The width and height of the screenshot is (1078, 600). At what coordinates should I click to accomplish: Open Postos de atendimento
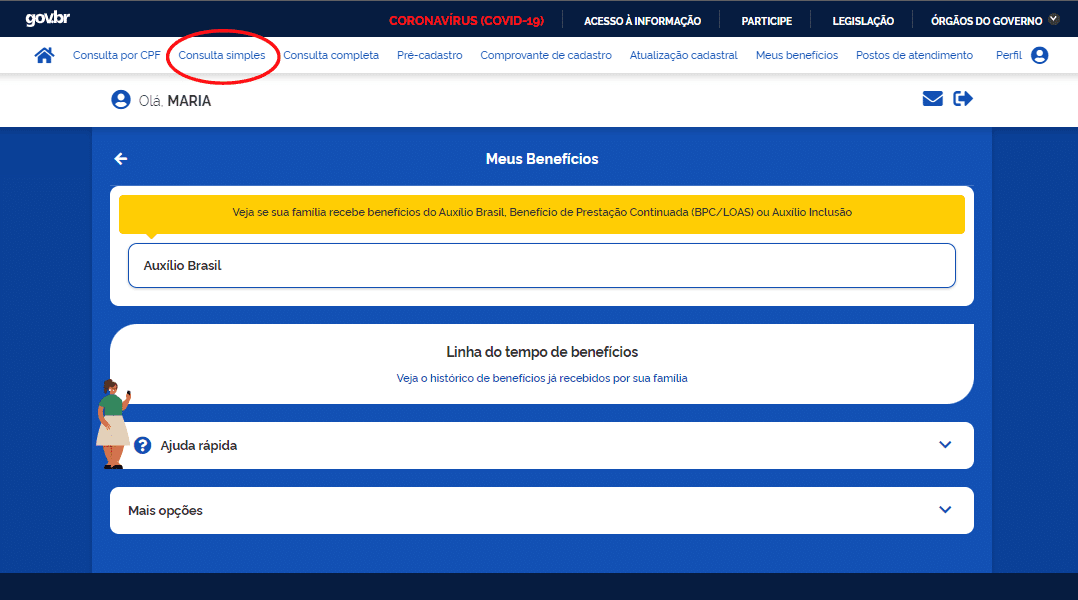point(914,55)
